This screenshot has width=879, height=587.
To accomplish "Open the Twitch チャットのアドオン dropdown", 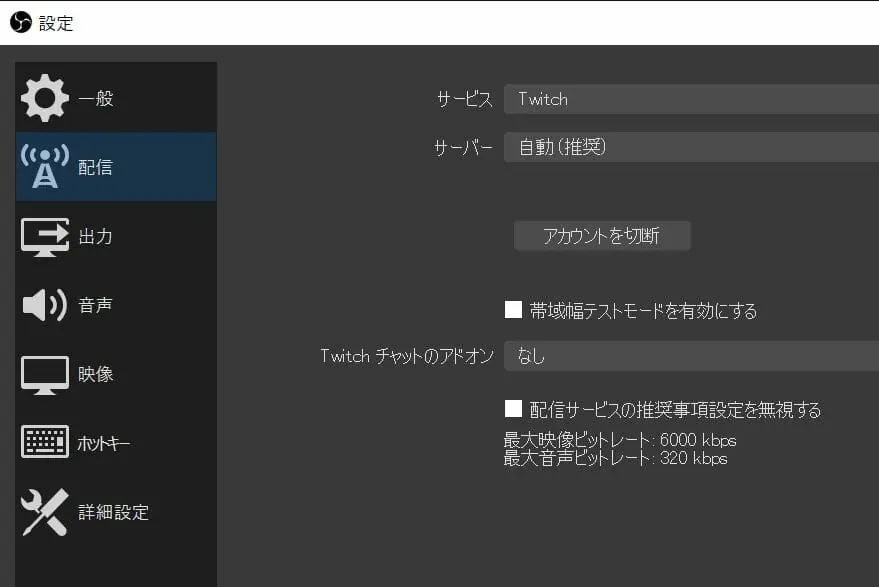I will (690, 355).
